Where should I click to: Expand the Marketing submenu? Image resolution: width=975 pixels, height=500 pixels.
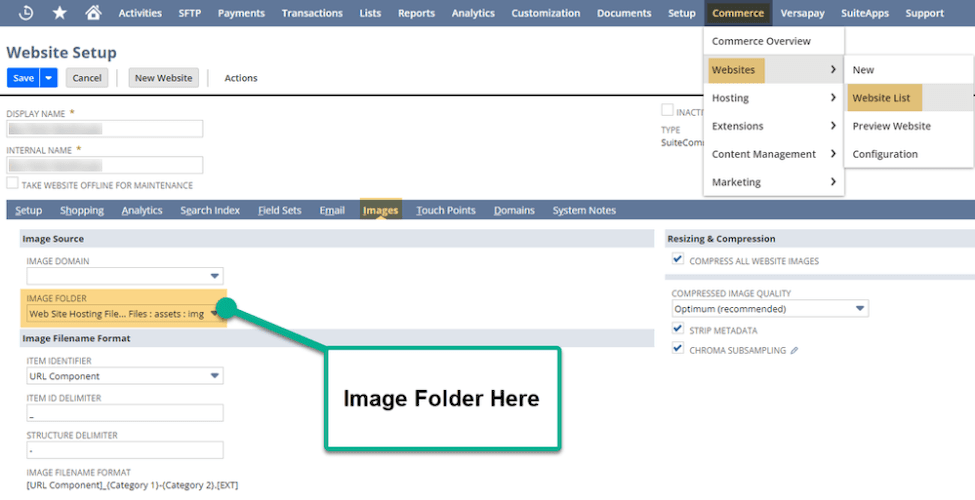774,182
